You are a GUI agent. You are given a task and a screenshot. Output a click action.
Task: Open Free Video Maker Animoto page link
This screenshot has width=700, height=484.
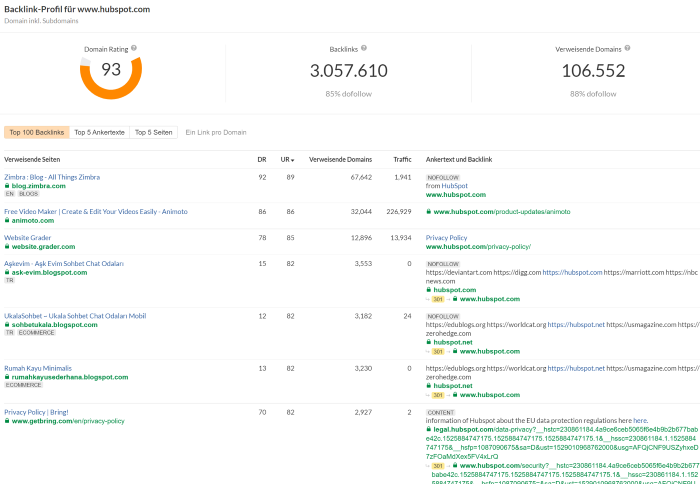pyautogui.click(x=96, y=212)
